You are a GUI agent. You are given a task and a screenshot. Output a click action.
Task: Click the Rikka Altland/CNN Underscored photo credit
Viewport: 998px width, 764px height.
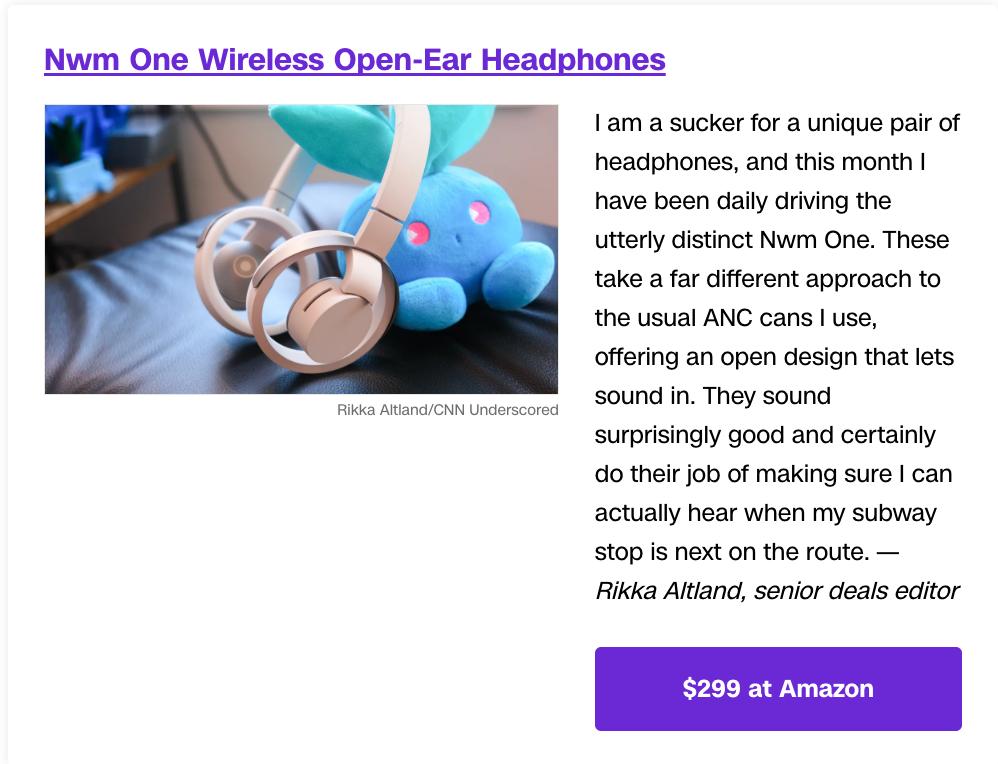pos(447,410)
